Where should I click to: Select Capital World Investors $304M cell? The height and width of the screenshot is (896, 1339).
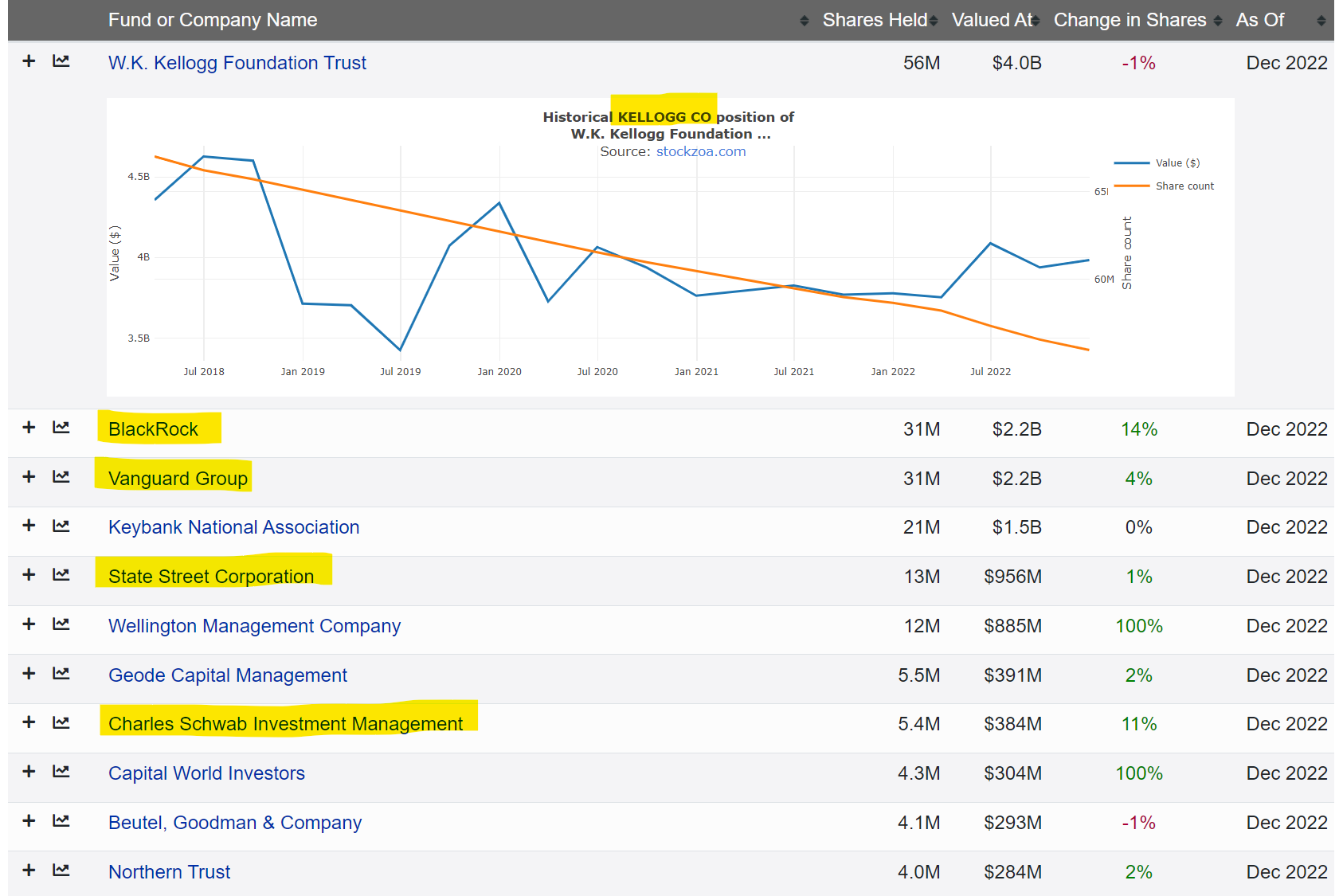pos(1012,773)
